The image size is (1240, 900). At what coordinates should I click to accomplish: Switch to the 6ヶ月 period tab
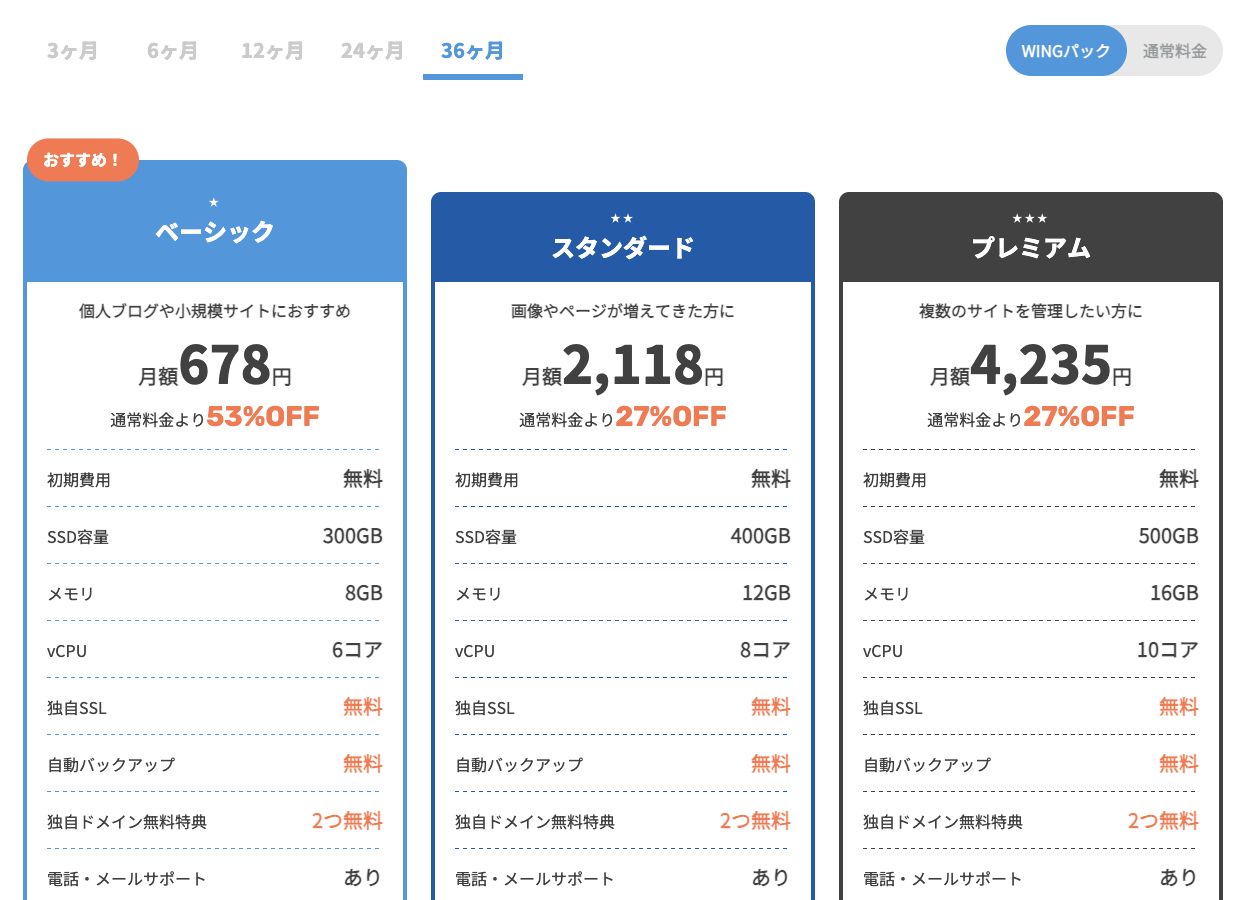172,51
